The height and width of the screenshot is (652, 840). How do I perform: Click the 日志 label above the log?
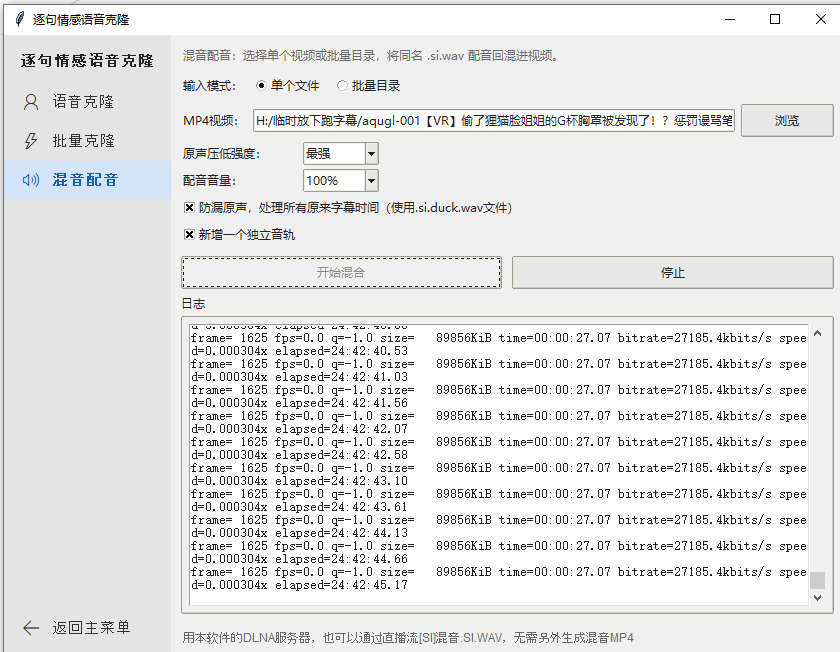click(x=193, y=304)
